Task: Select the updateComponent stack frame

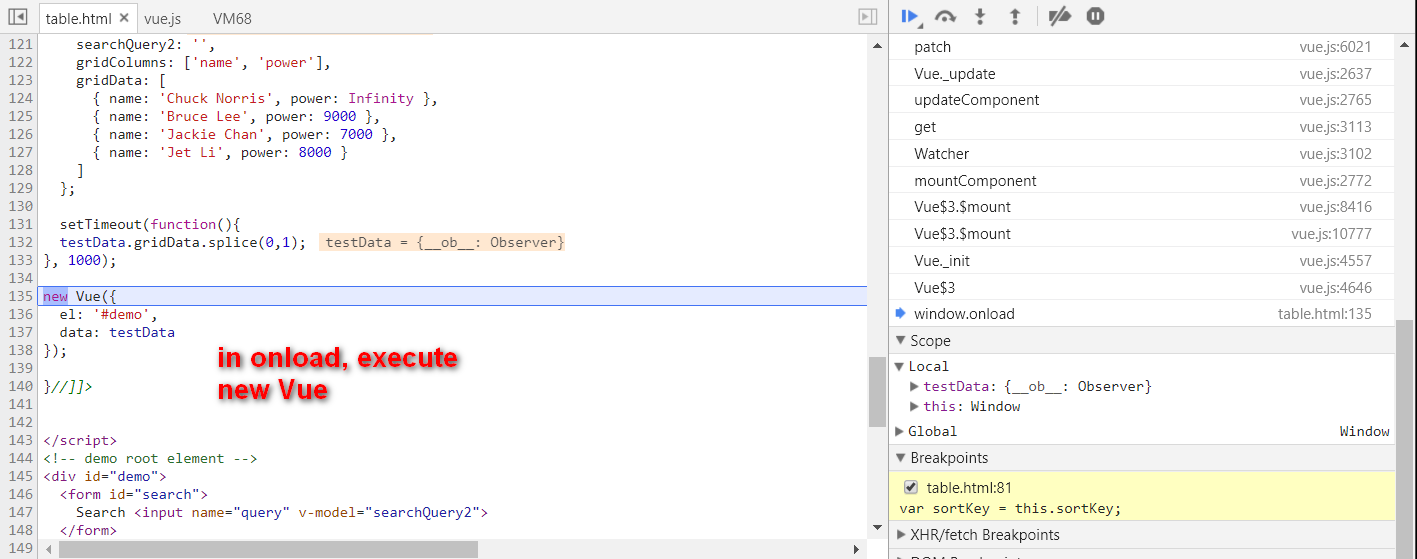Action: pyautogui.click(x=1142, y=100)
